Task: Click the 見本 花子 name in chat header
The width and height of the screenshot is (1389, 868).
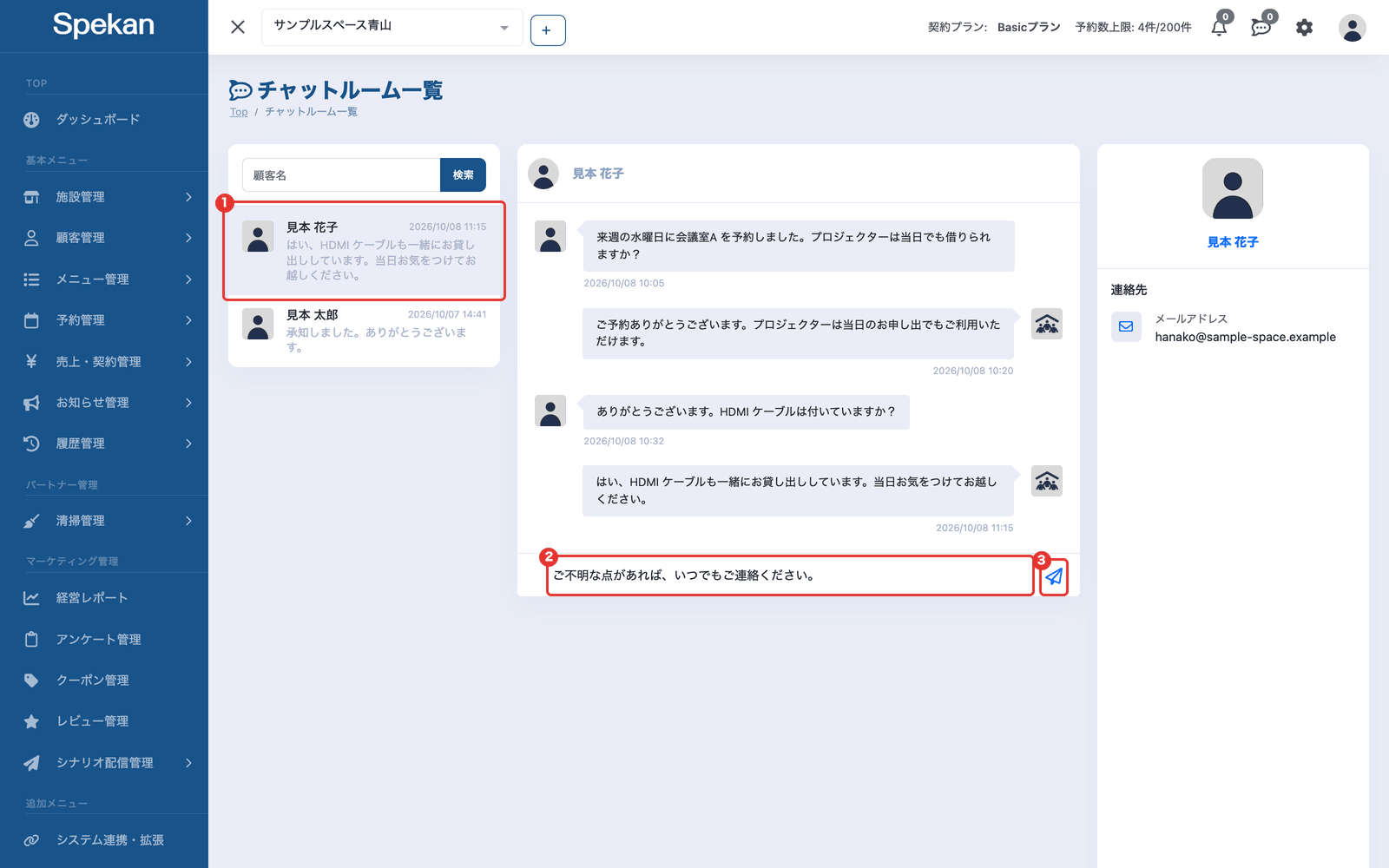Action: (x=598, y=174)
